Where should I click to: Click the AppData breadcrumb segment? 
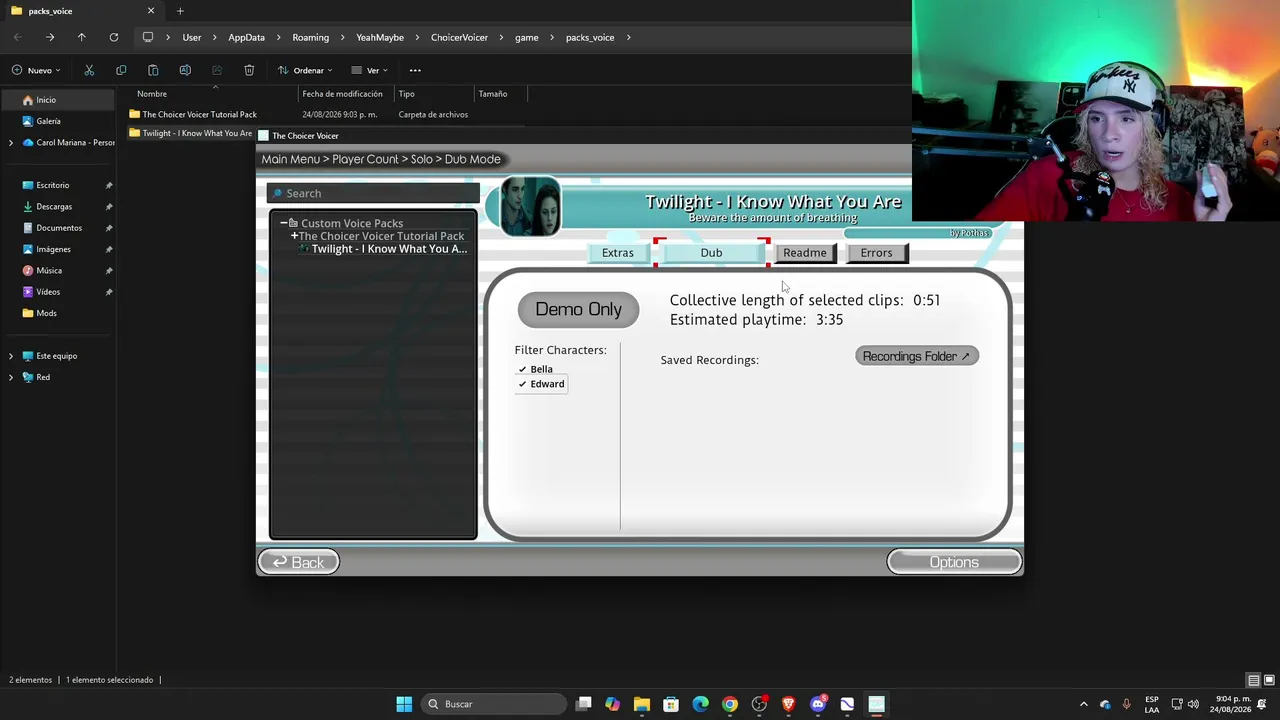click(246, 38)
